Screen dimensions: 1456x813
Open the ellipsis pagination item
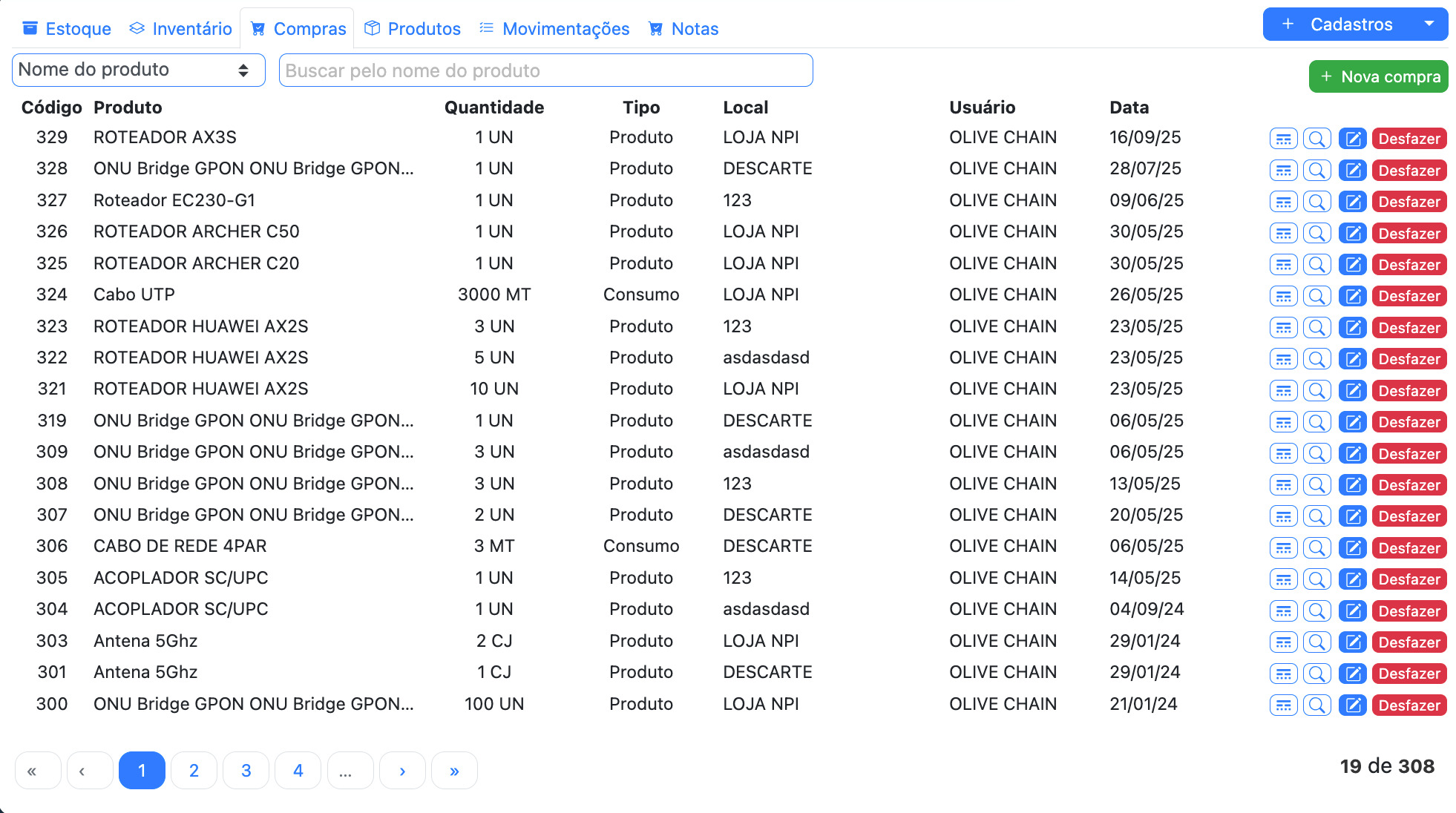[350, 771]
